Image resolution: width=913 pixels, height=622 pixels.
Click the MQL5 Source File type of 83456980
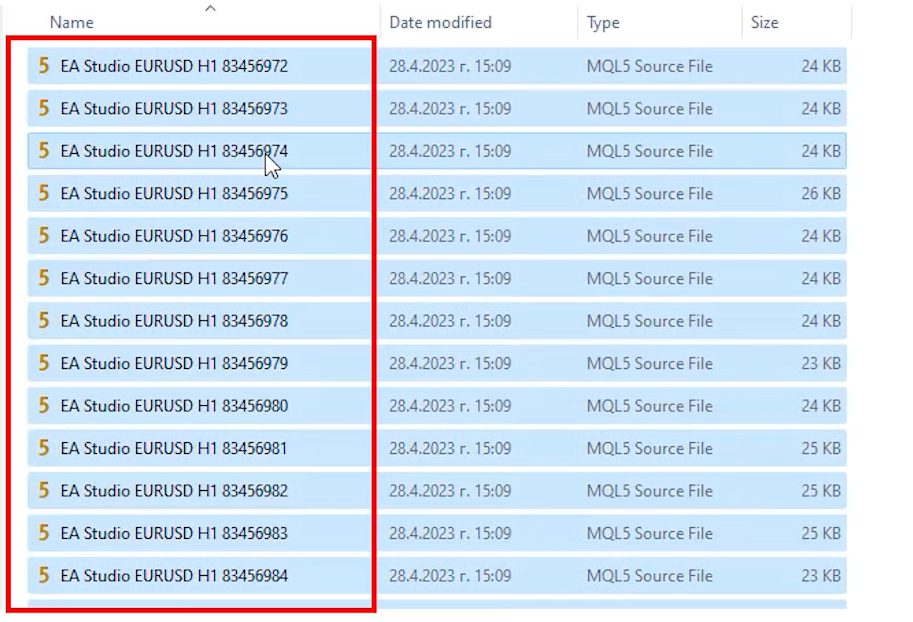tap(649, 406)
